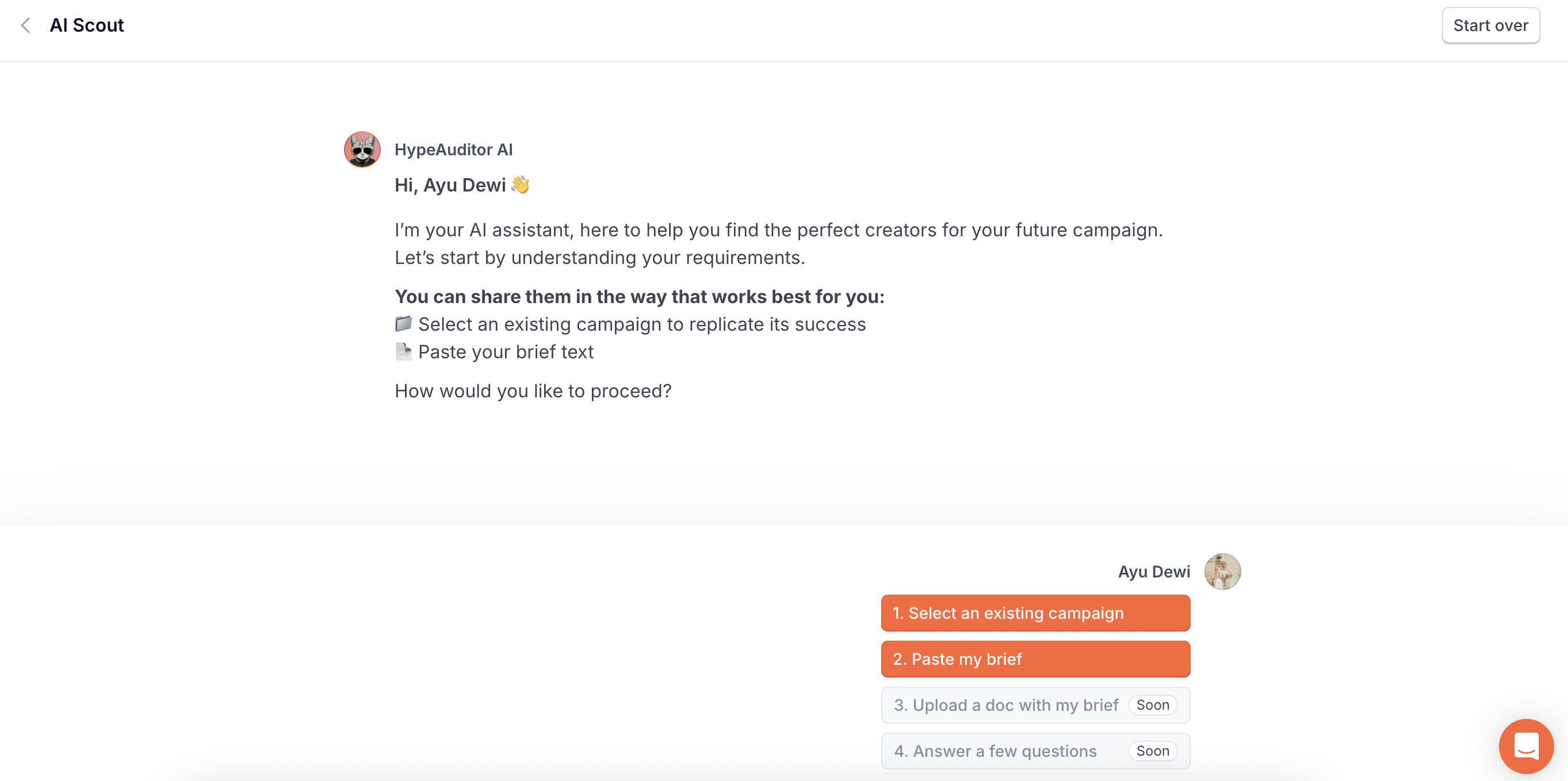Open the orange chat support widget
The image size is (1568, 781).
1525,746
